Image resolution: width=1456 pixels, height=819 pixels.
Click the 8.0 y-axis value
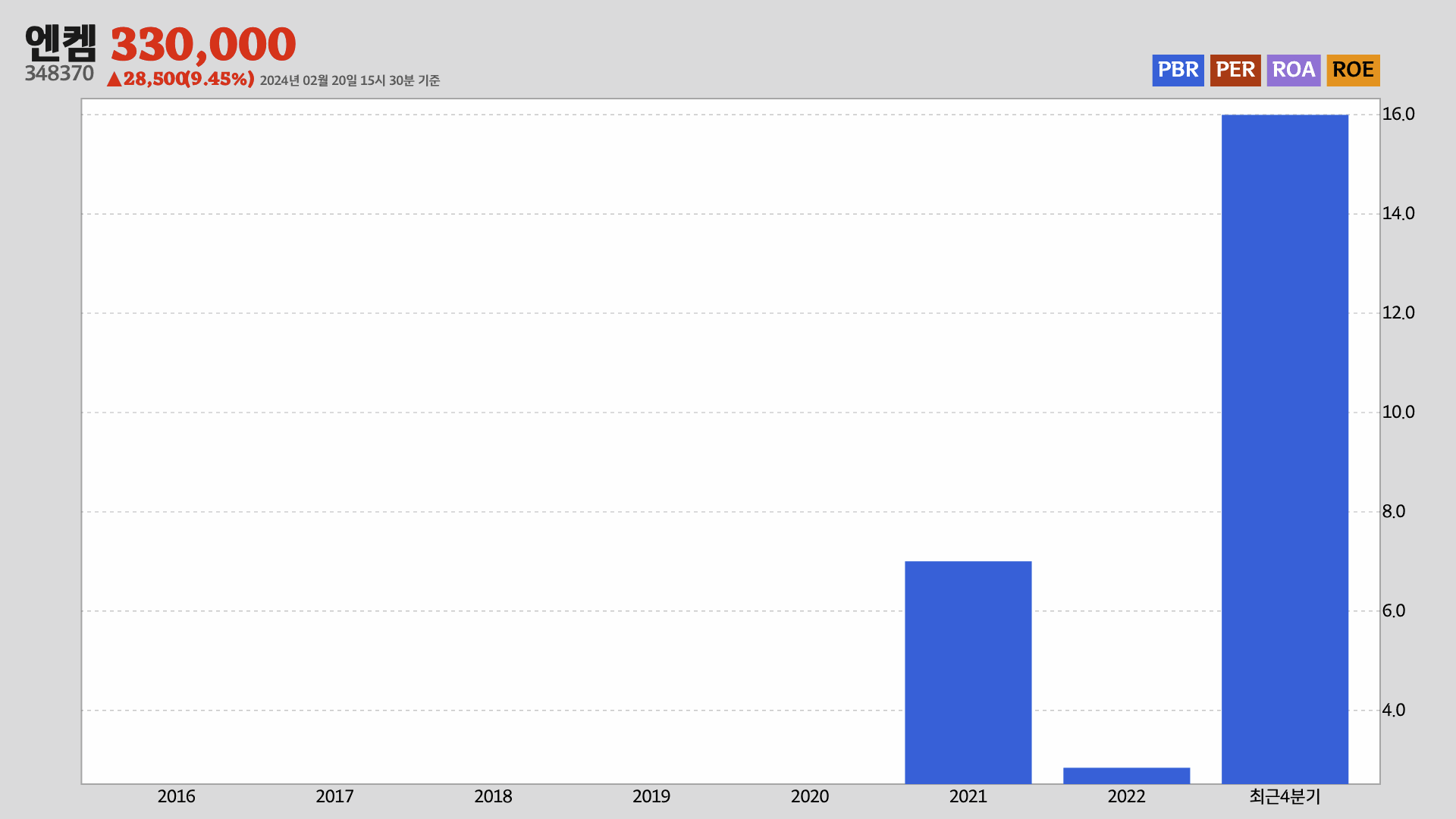(x=1394, y=512)
